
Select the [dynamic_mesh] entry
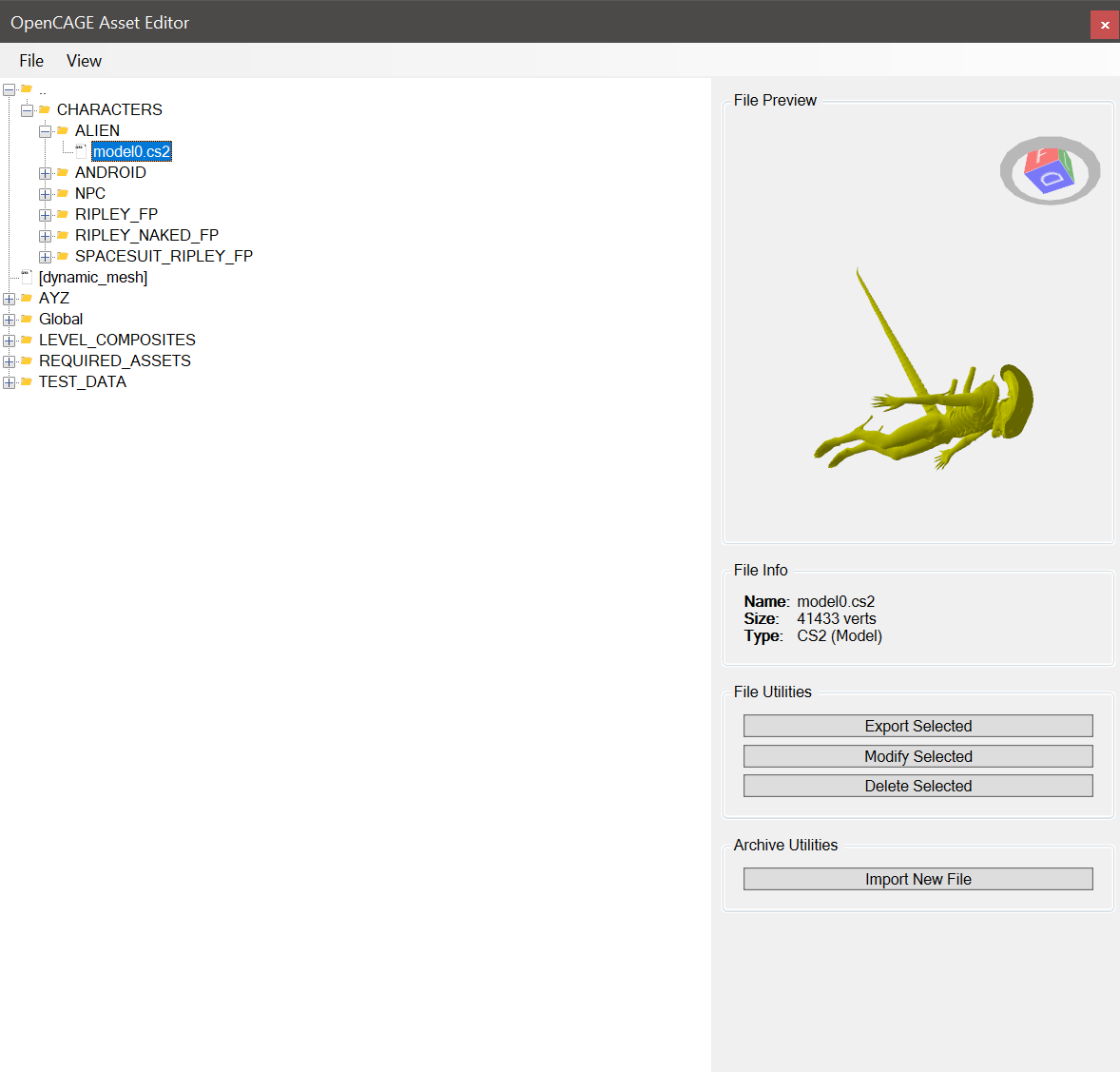pos(93,278)
